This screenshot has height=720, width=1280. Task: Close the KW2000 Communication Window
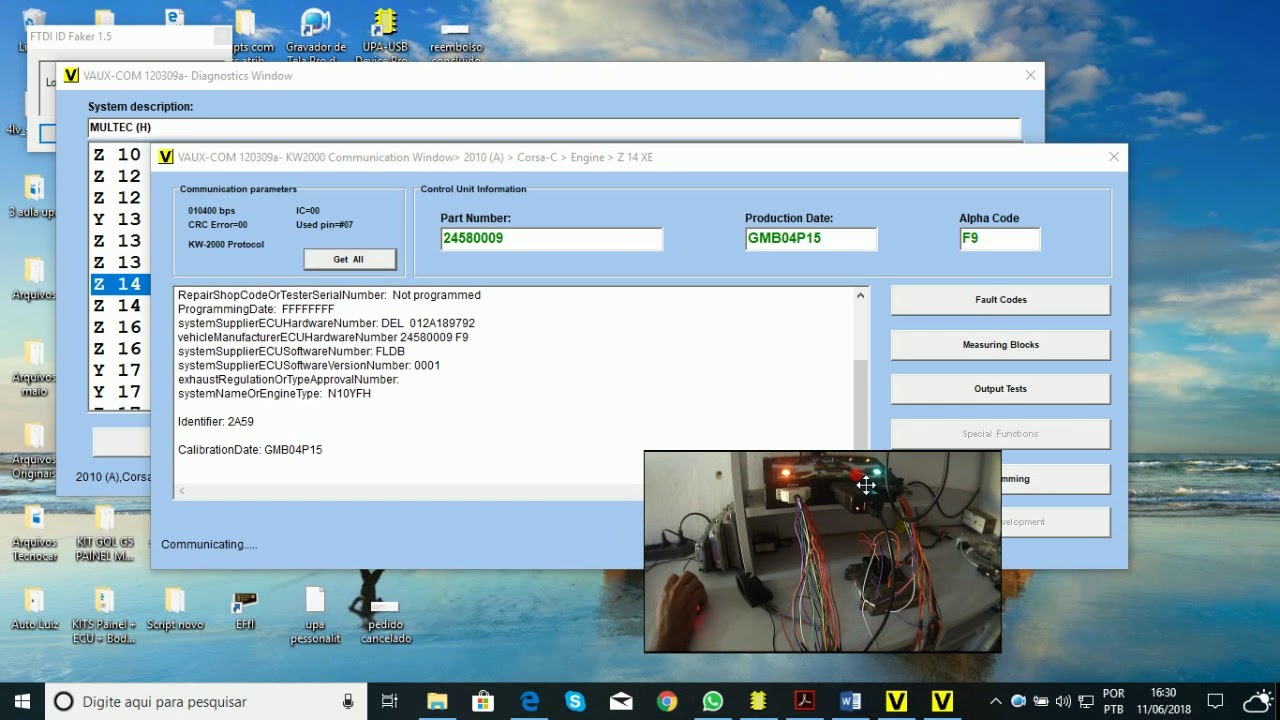tap(1114, 157)
